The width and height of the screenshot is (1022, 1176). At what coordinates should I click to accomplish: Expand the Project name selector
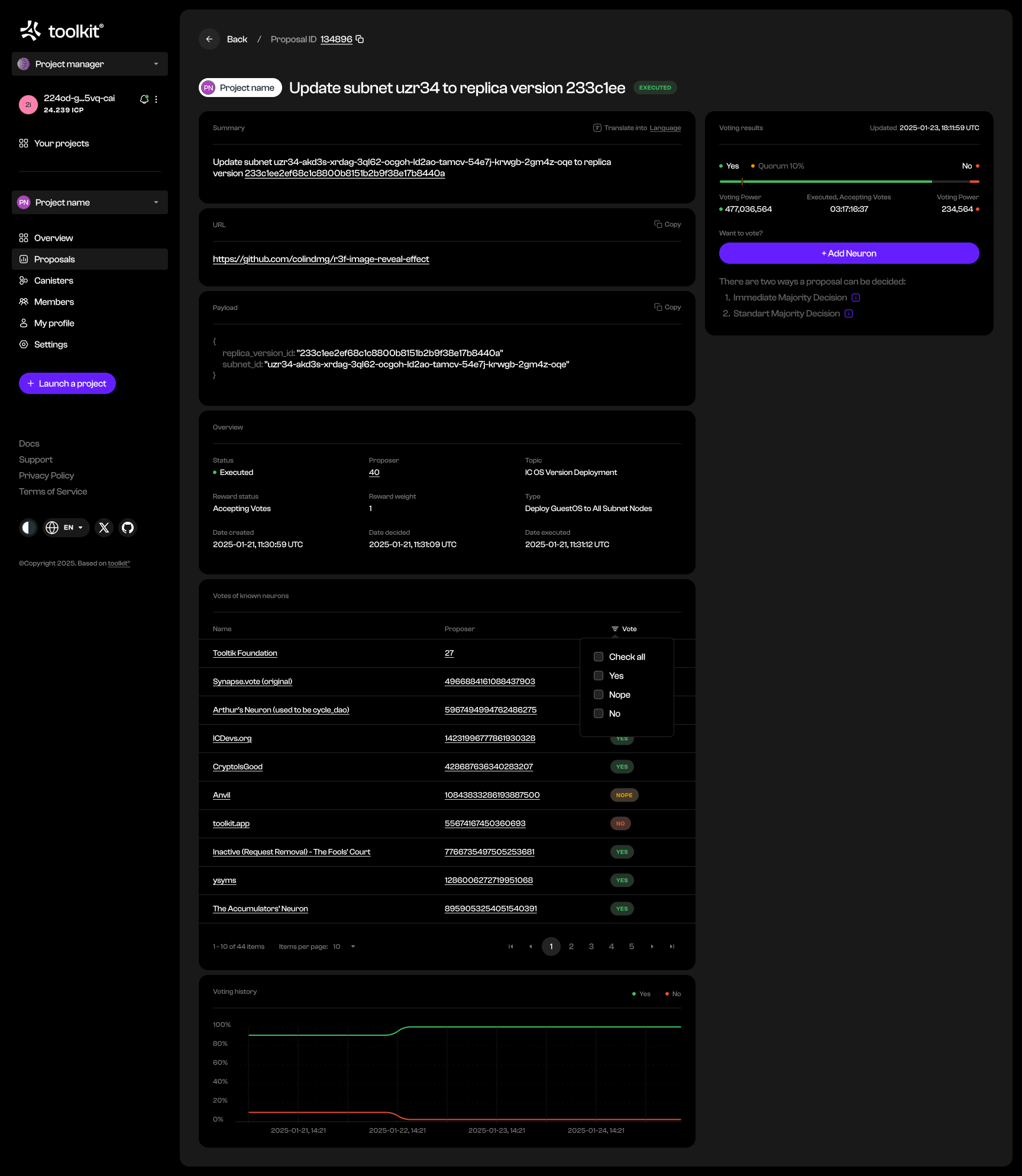tap(90, 202)
